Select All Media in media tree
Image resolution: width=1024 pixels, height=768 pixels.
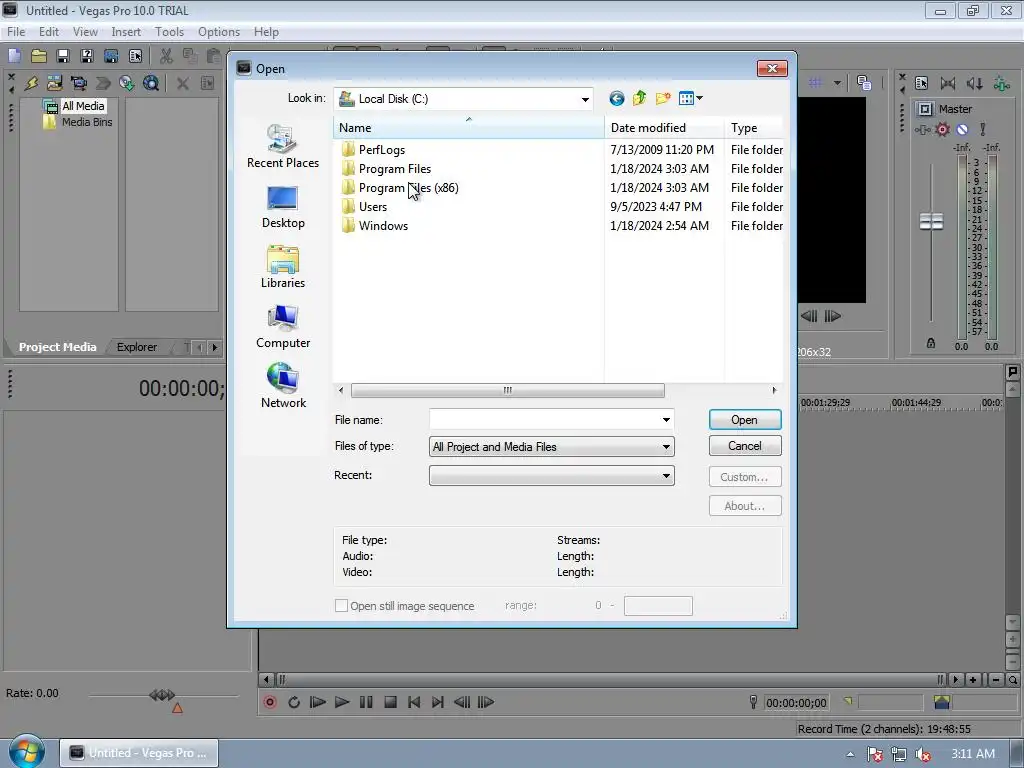[83, 106]
